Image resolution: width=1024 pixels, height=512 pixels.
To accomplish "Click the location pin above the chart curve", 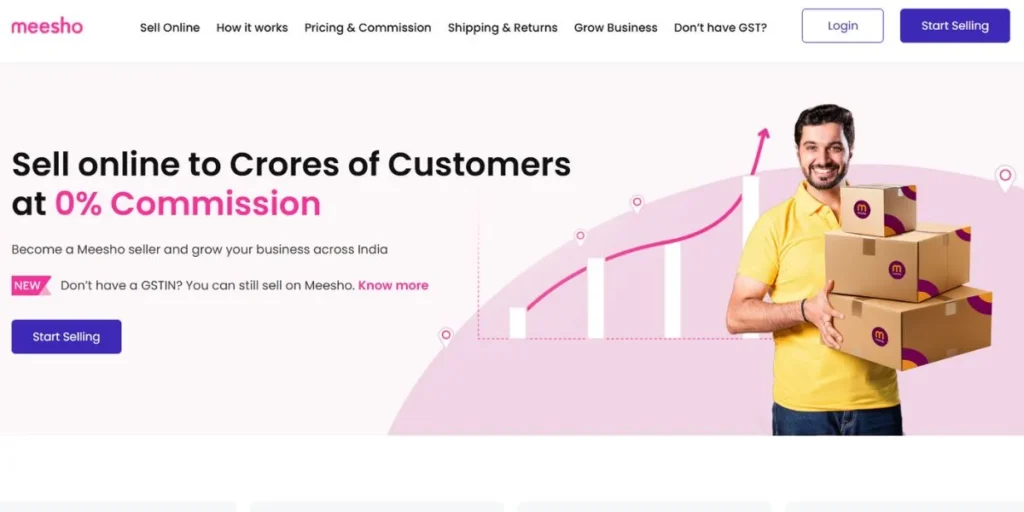I will click(x=636, y=204).
